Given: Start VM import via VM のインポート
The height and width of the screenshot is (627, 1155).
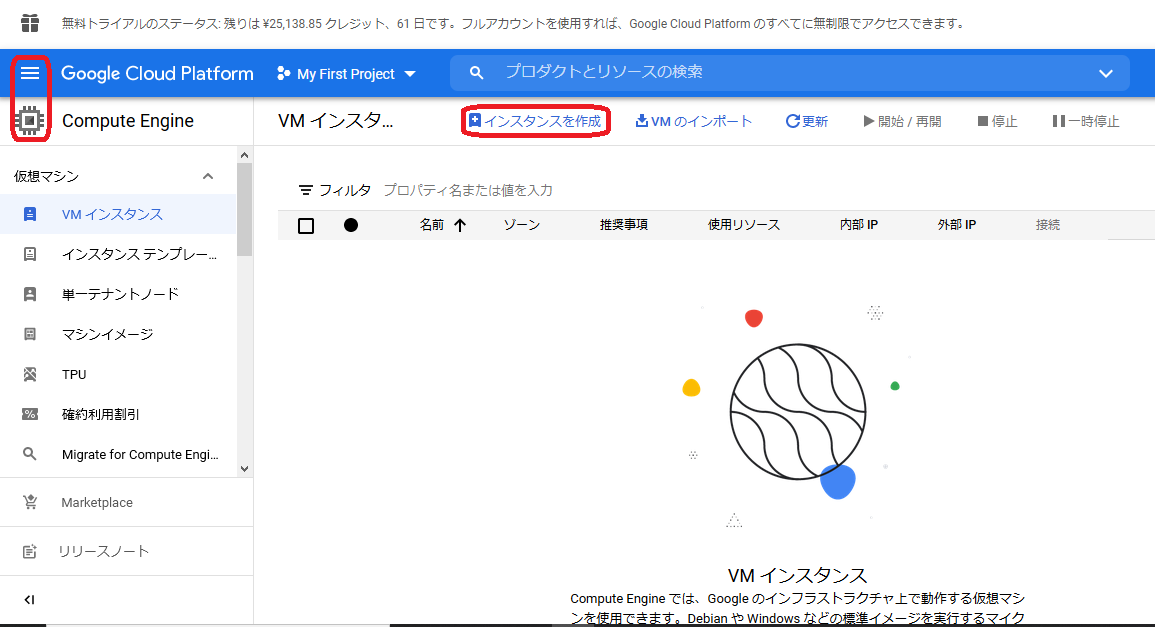Looking at the screenshot, I should point(693,121).
